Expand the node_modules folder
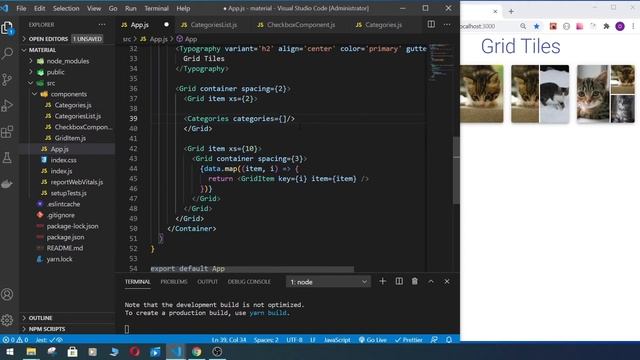Image resolution: width=640 pixels, height=360 pixels. 68,61
